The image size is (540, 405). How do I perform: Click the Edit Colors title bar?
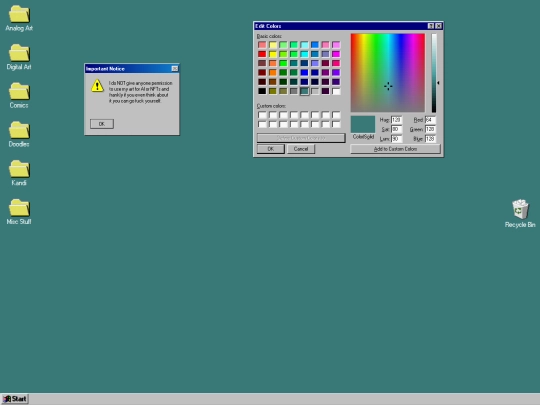(348, 26)
